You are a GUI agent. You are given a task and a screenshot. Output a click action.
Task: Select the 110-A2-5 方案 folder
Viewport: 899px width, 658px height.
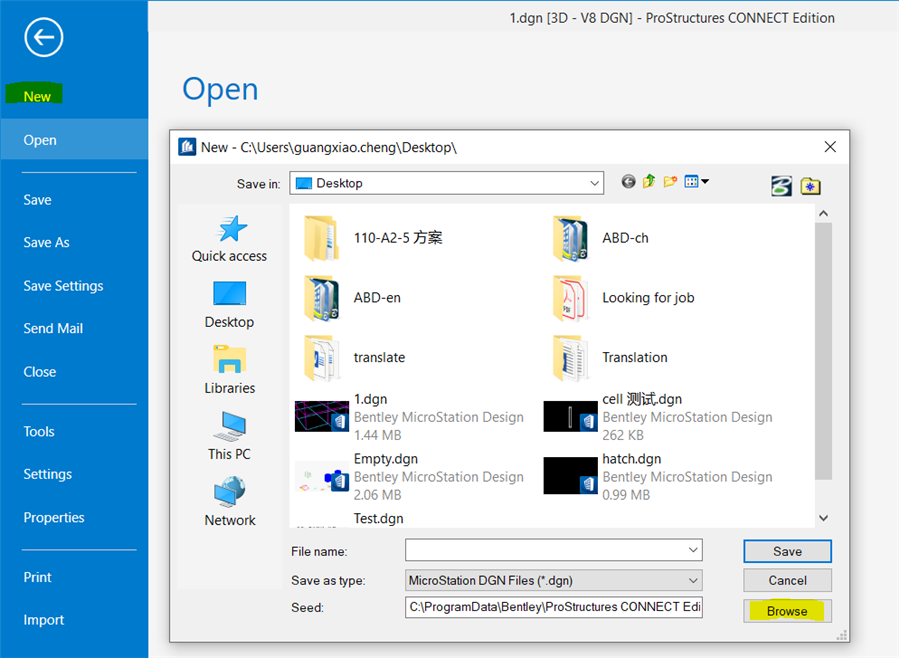tap(374, 238)
